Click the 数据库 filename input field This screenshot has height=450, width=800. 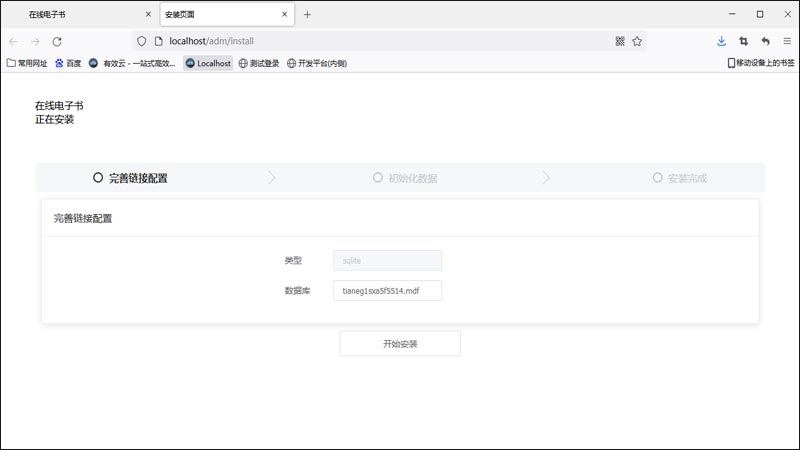pyautogui.click(x=387, y=291)
